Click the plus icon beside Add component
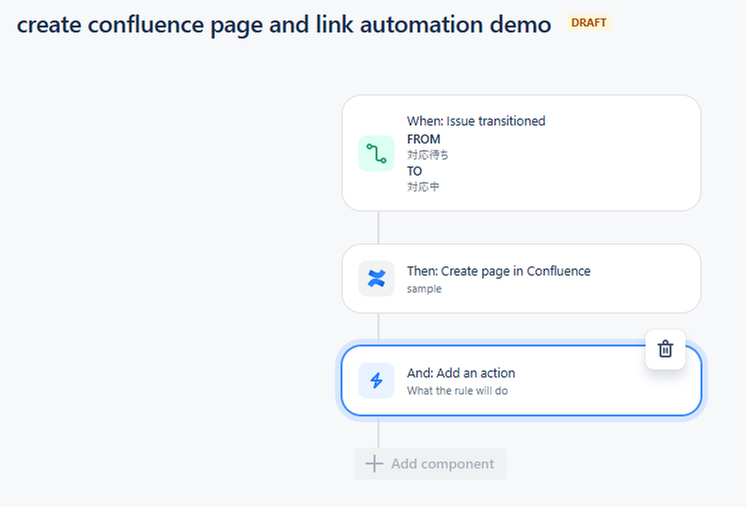The image size is (746, 507). 374,463
